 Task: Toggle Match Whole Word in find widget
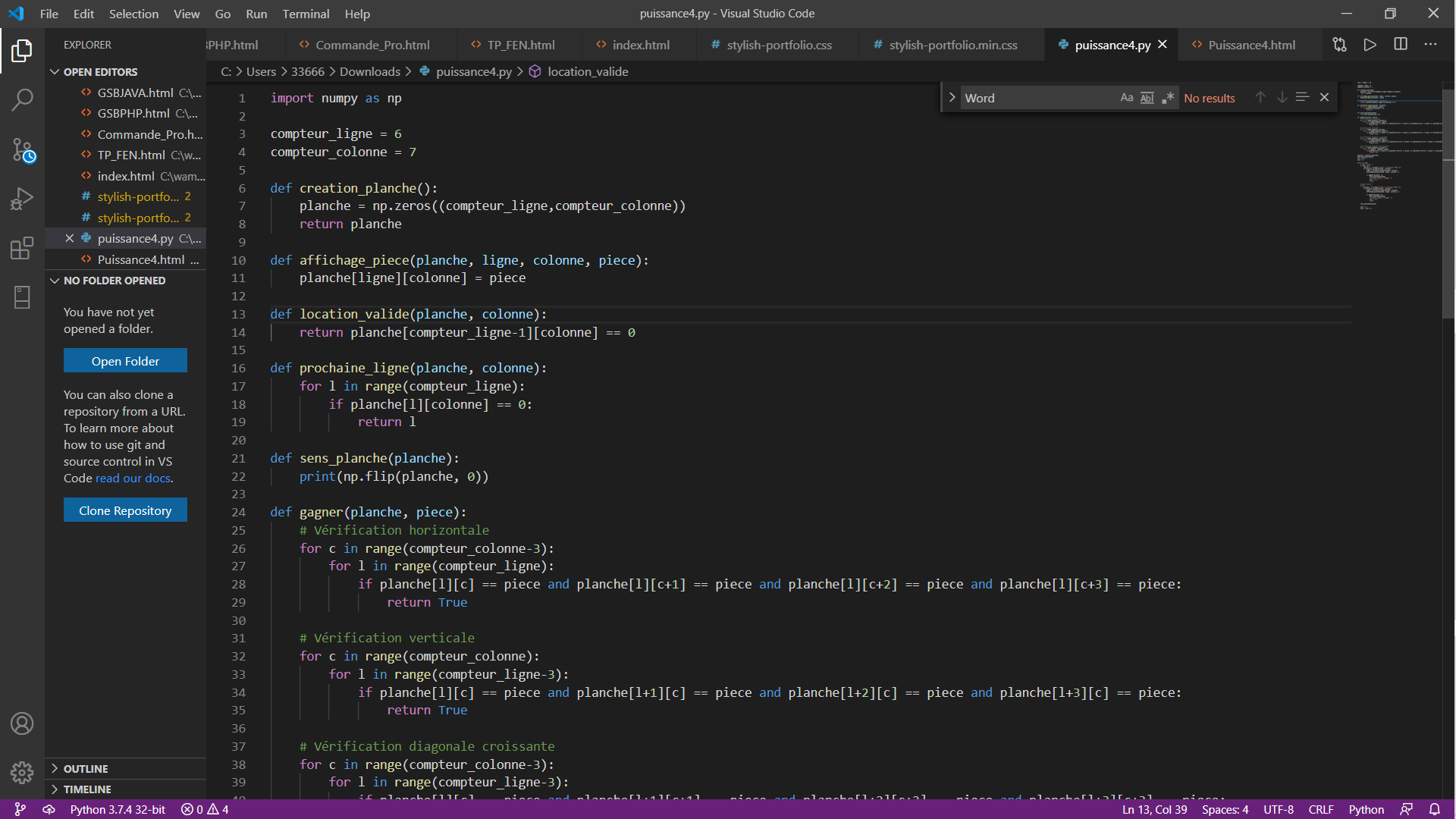click(x=1147, y=98)
